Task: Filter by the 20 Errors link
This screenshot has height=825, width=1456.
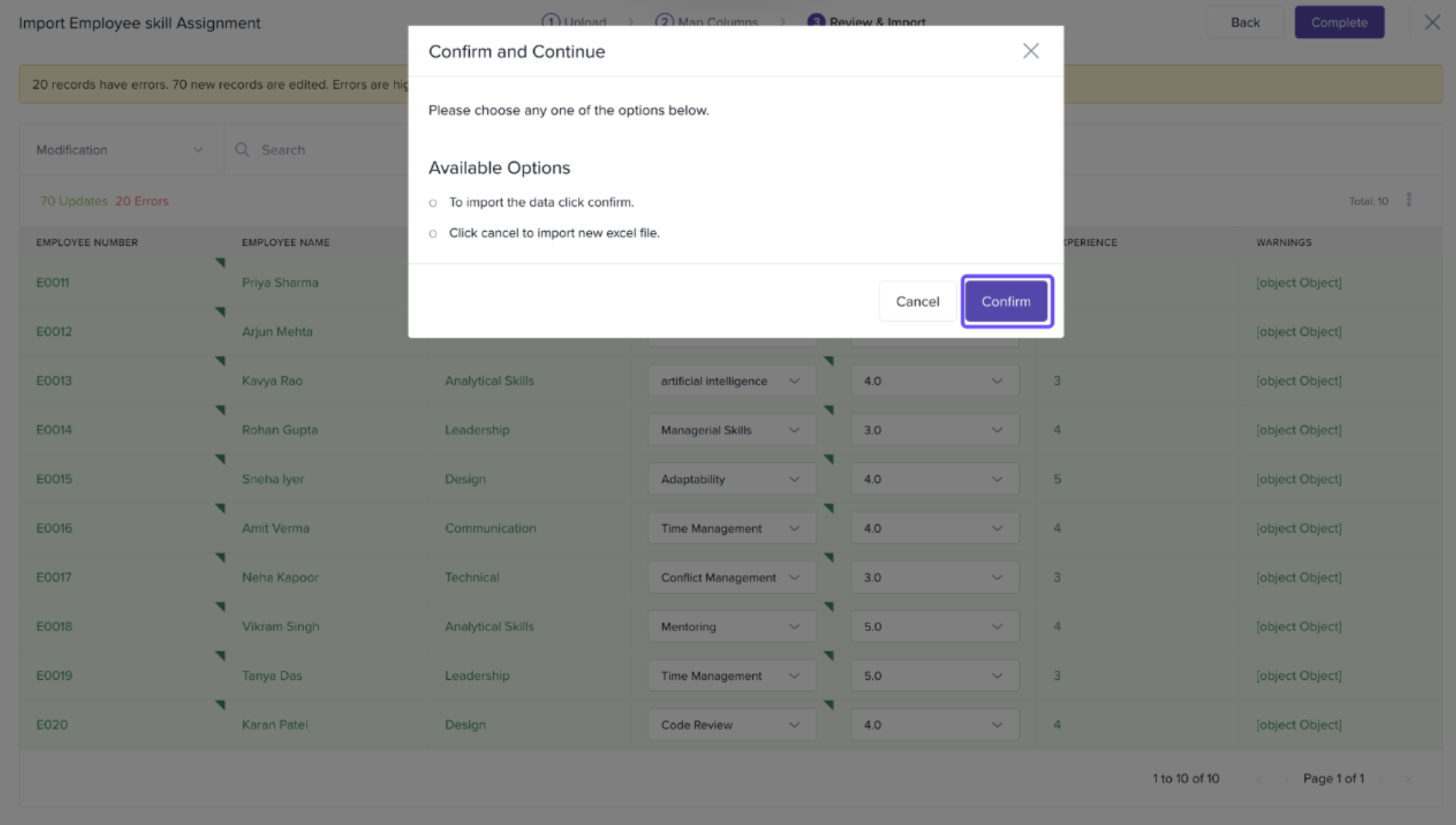Action: coord(142,201)
